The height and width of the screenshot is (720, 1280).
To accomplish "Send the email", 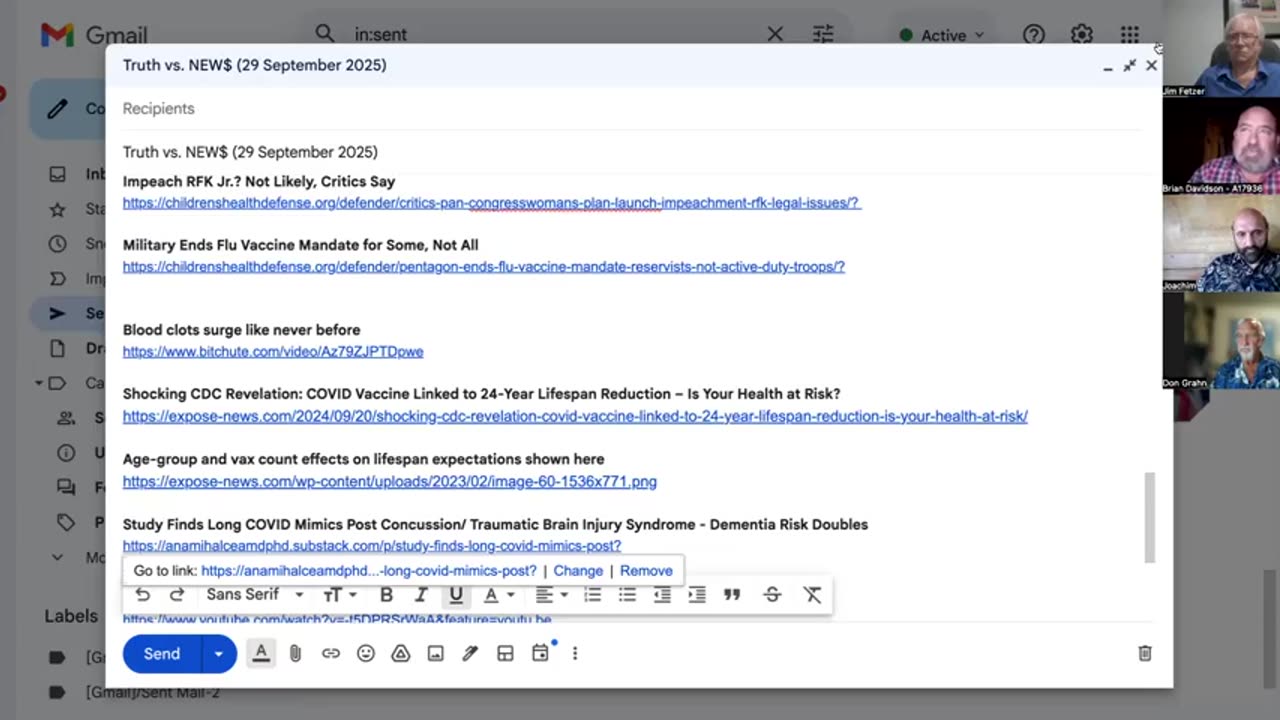I will click(x=162, y=653).
